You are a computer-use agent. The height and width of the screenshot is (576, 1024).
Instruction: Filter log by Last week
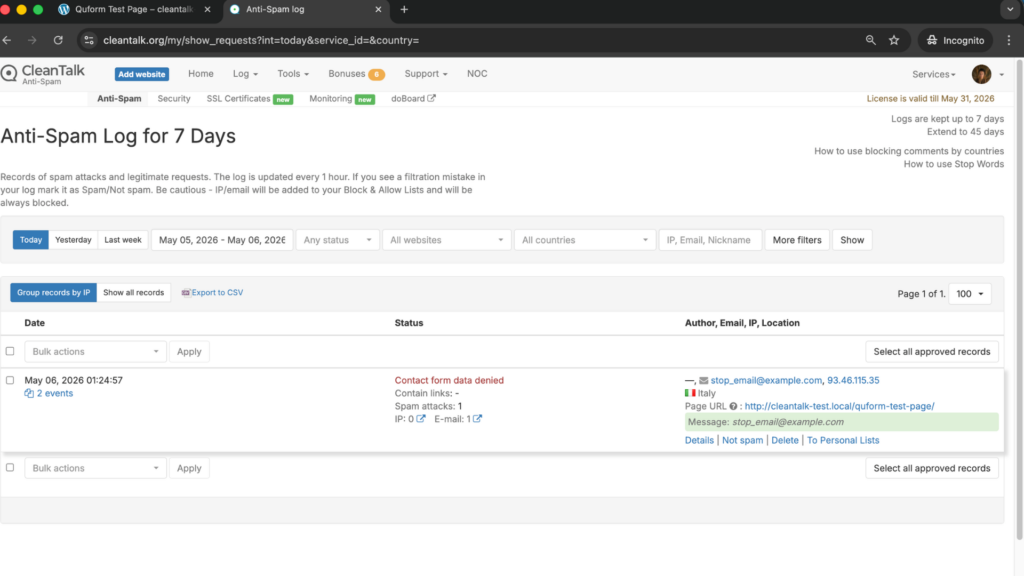pos(123,240)
